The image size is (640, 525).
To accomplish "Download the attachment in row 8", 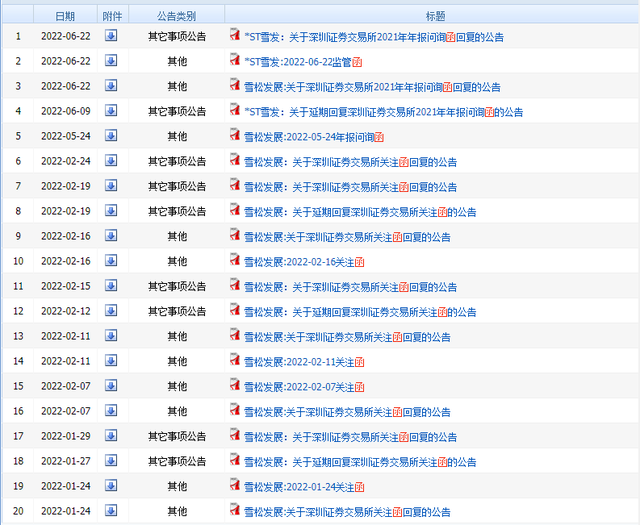I will [111, 210].
